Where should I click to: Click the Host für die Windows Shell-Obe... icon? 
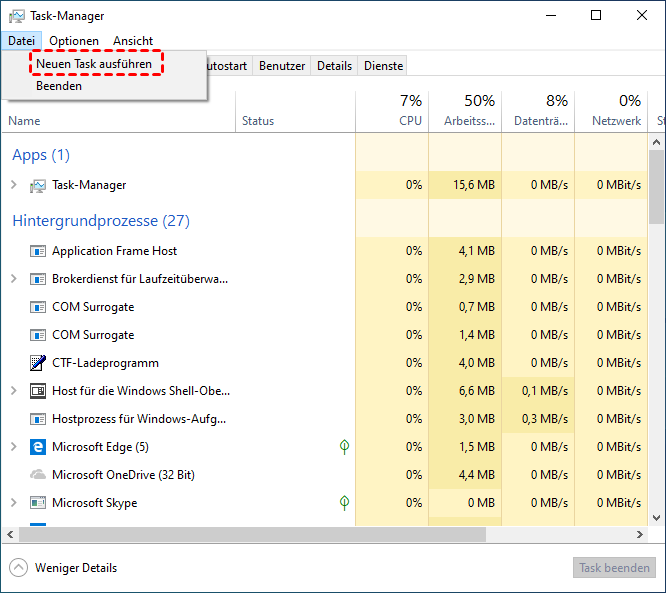click(x=37, y=391)
